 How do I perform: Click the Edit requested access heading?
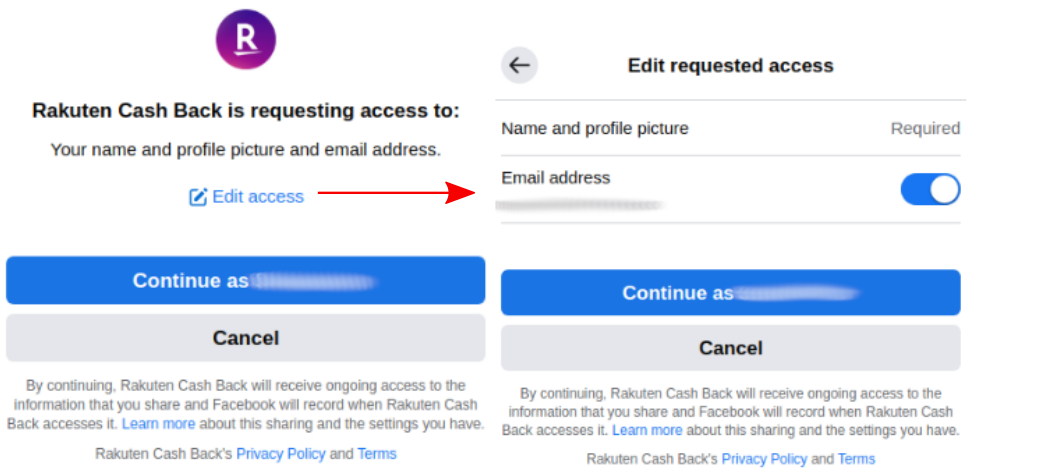(730, 66)
